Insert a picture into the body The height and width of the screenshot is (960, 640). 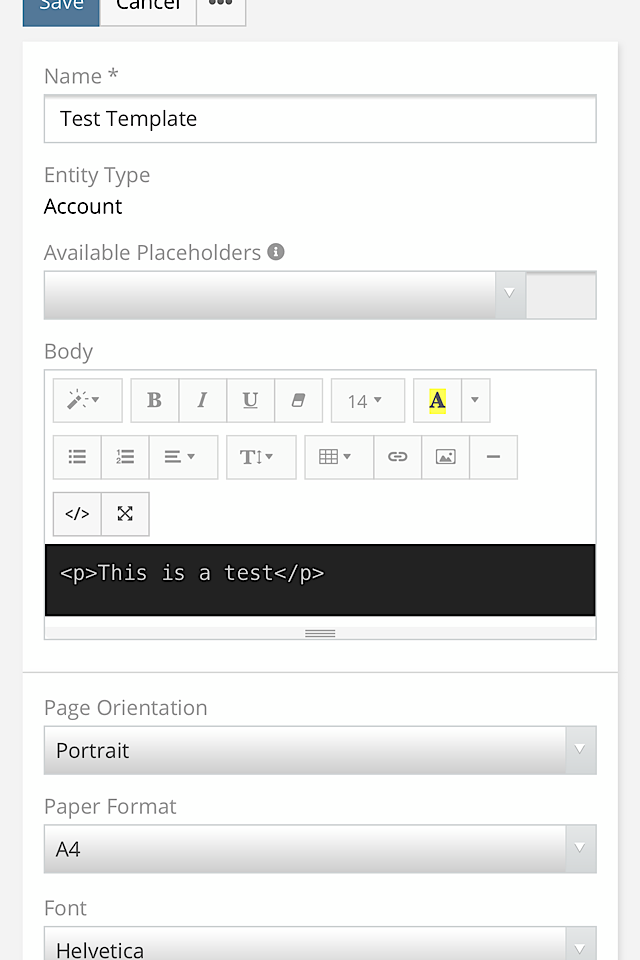pos(446,457)
